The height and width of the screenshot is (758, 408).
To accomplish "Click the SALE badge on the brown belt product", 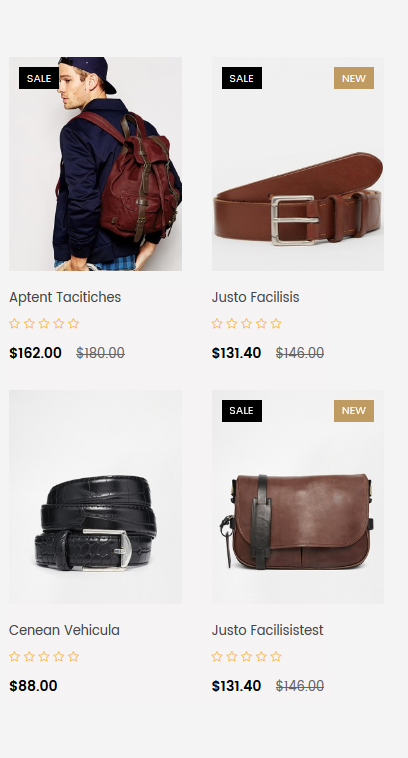I will (x=242, y=78).
